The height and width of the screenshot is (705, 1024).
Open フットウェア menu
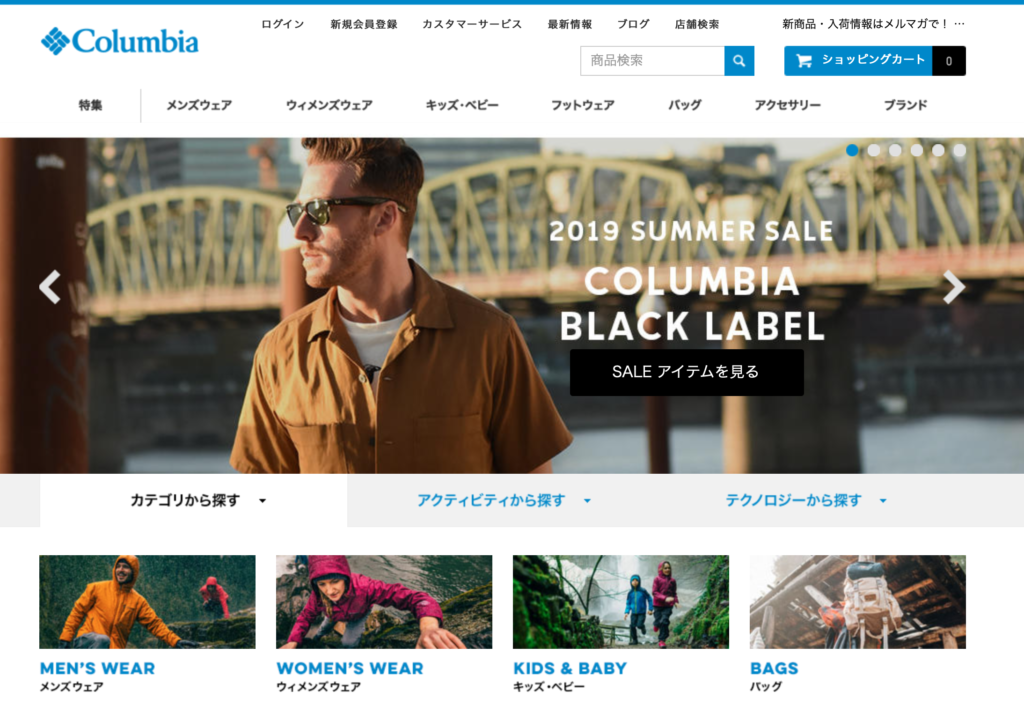pyautogui.click(x=583, y=105)
